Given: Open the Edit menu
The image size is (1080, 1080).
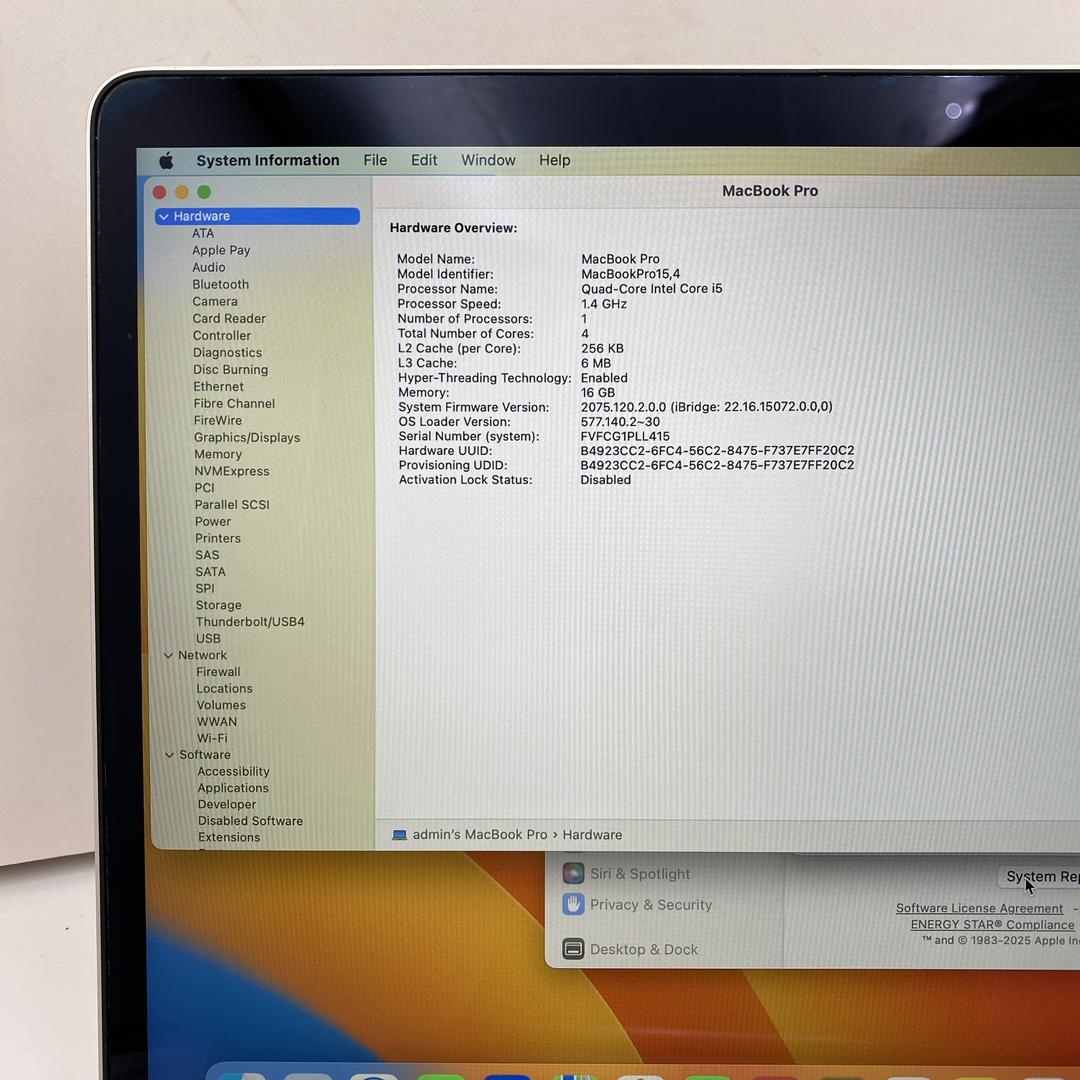Looking at the screenshot, I should click(424, 160).
